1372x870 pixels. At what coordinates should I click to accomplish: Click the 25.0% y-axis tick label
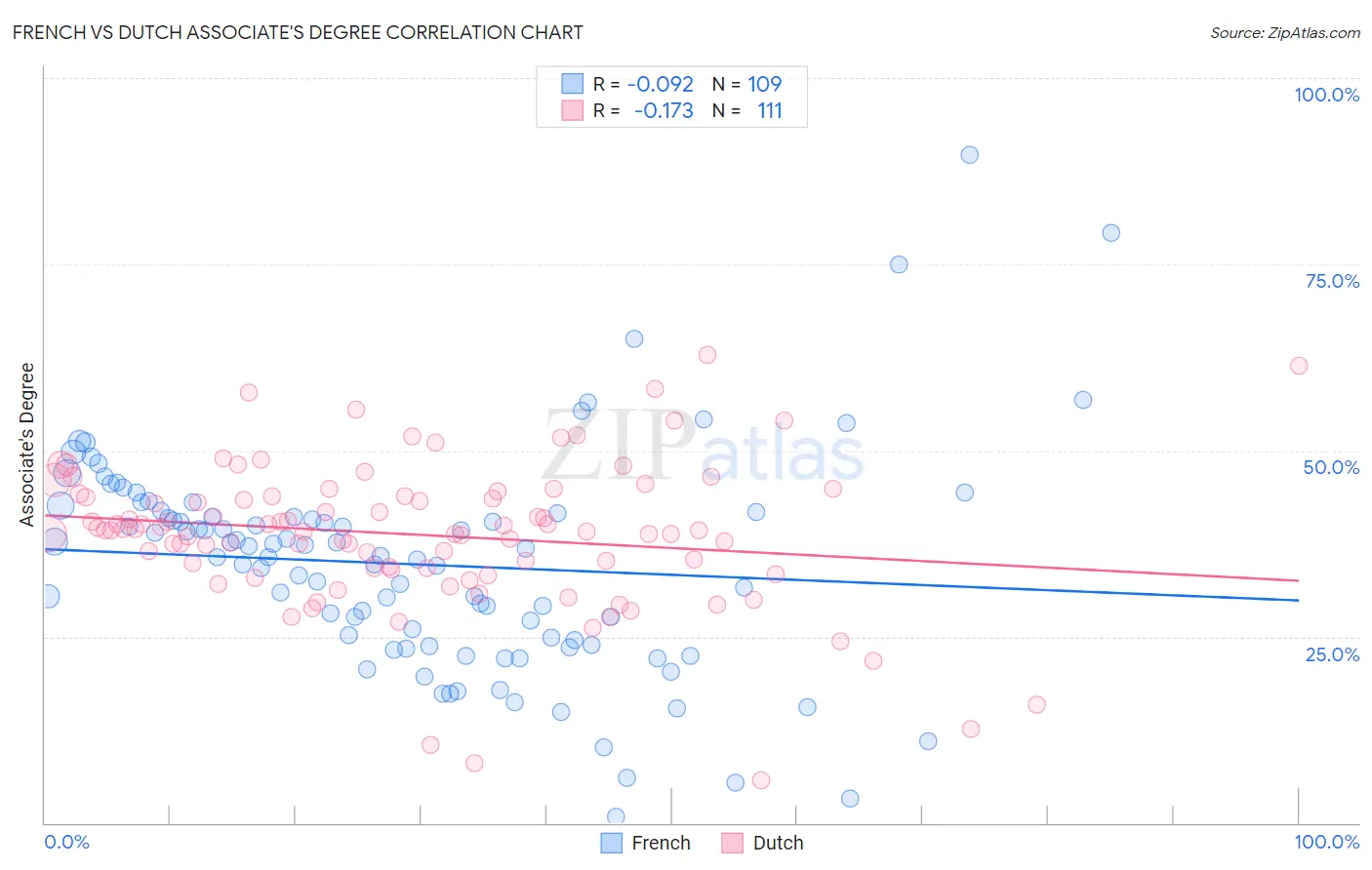(1332, 654)
